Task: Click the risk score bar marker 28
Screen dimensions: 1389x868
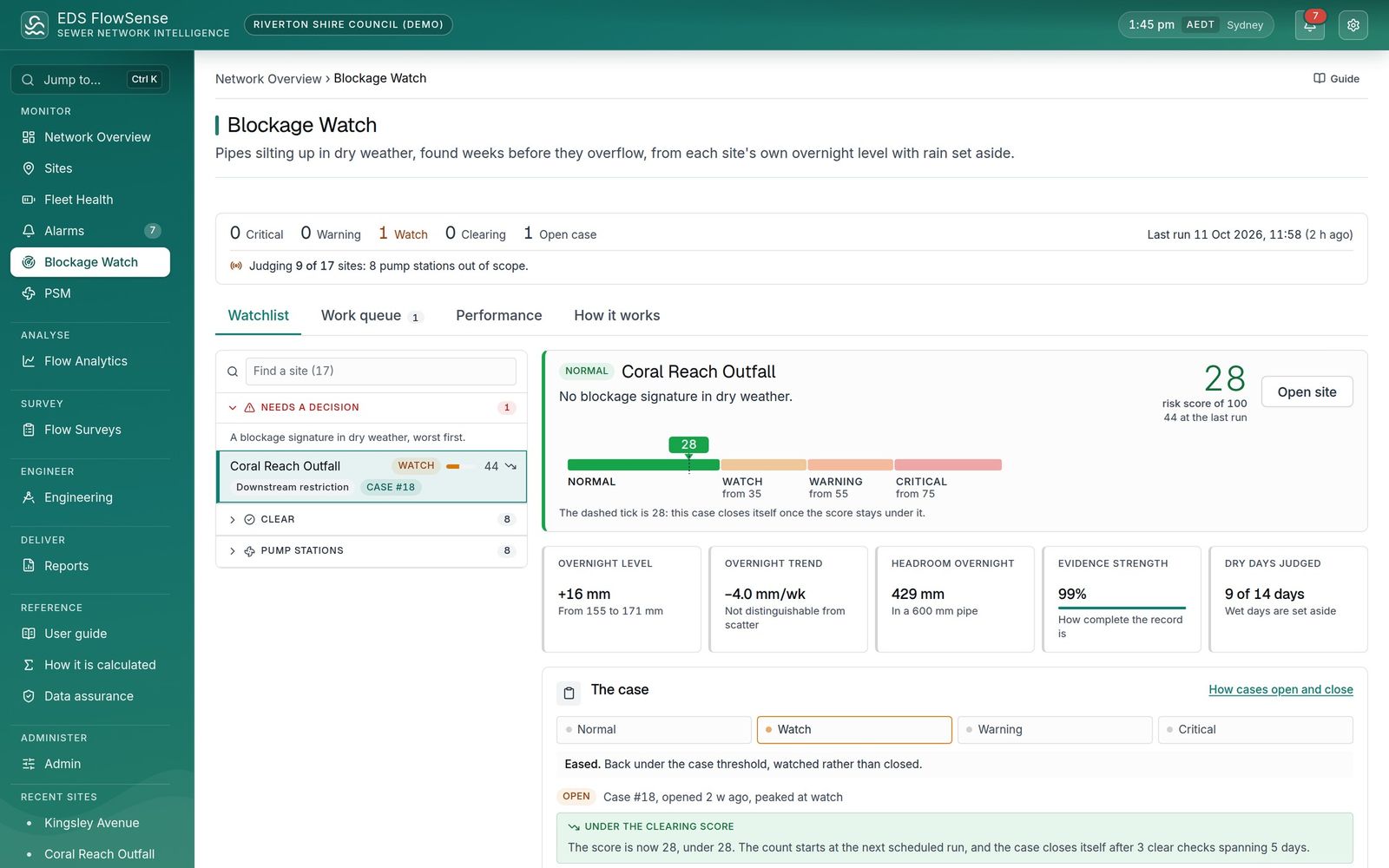Action: (x=688, y=444)
